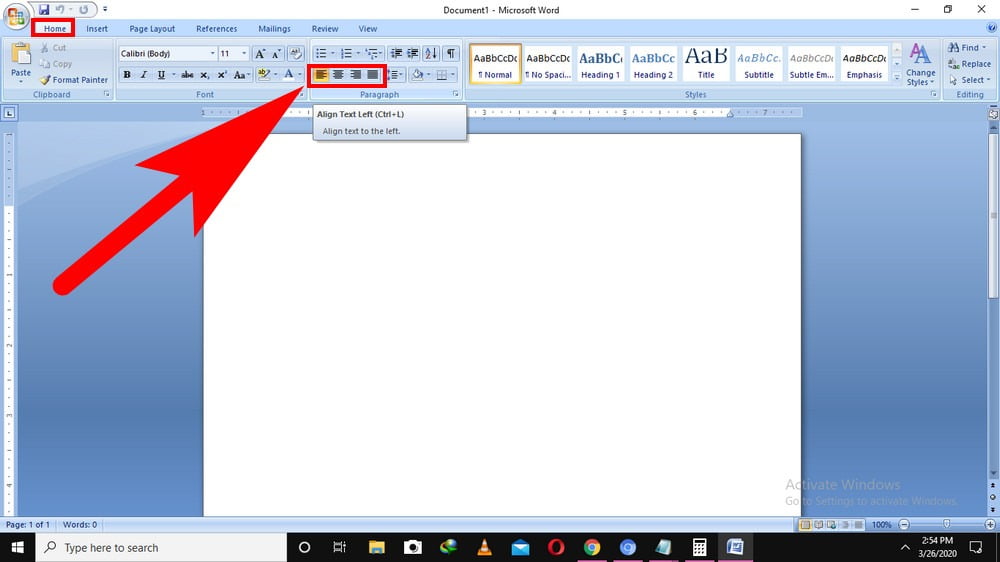
Task: Click the Windows Start button
Action: pos(17,547)
